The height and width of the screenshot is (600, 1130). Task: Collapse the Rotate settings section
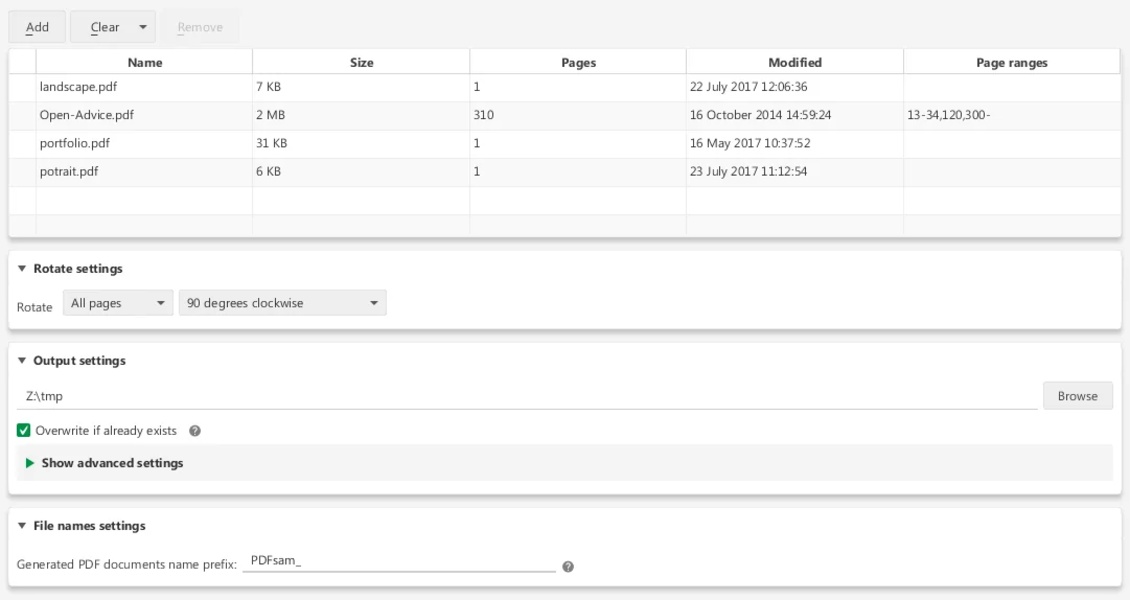23,269
